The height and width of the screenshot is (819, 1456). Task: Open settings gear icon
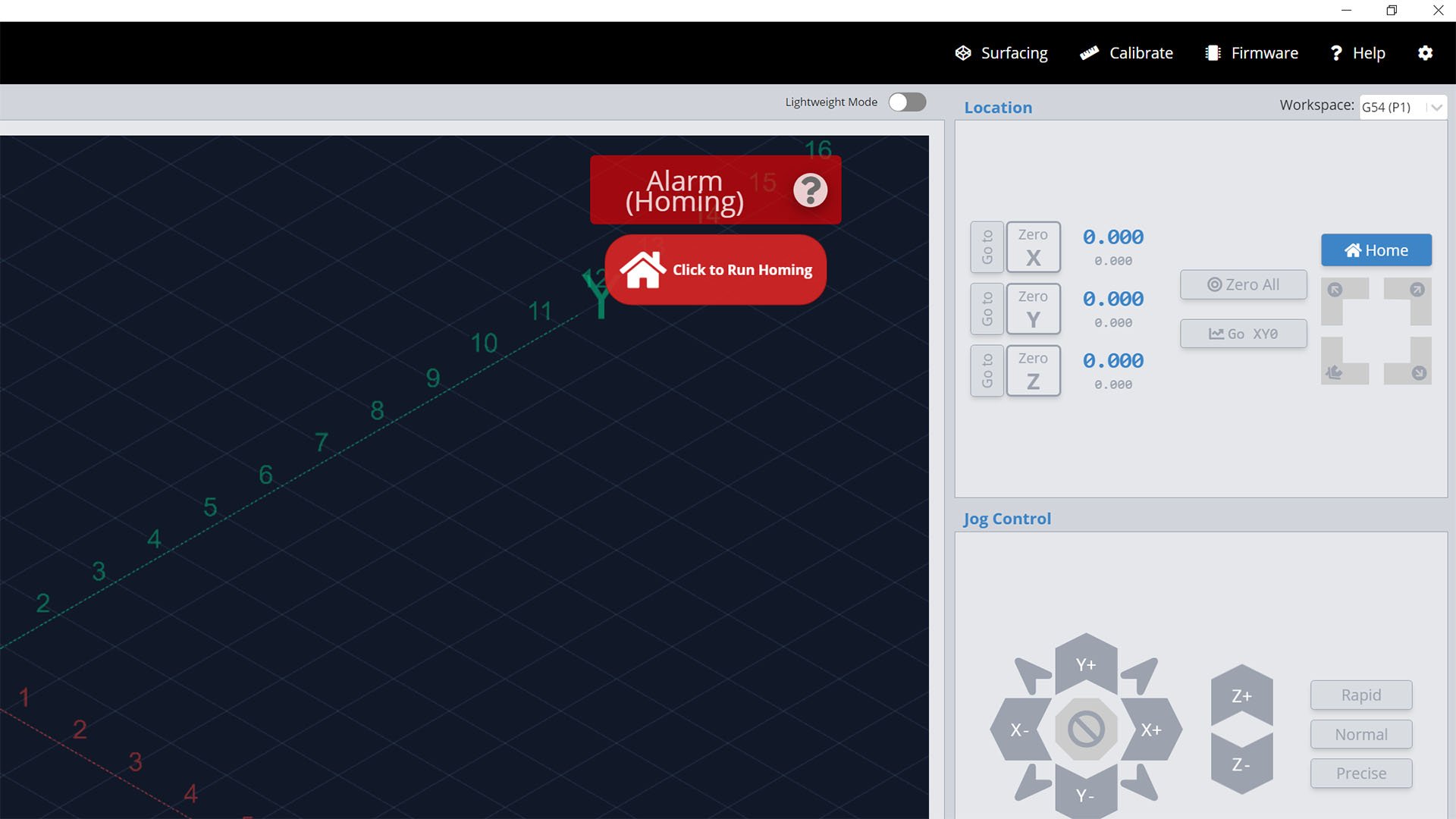1425,53
